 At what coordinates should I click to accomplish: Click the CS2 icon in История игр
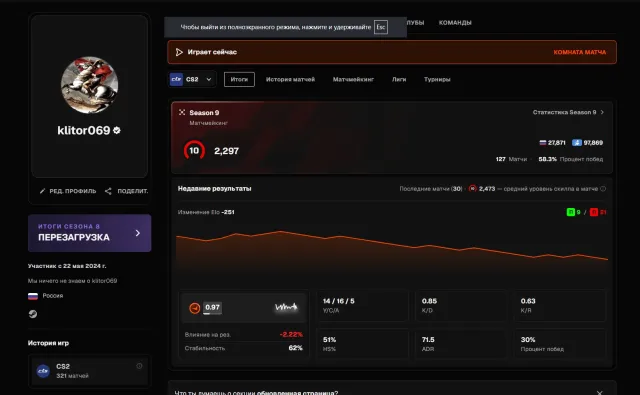(43, 371)
